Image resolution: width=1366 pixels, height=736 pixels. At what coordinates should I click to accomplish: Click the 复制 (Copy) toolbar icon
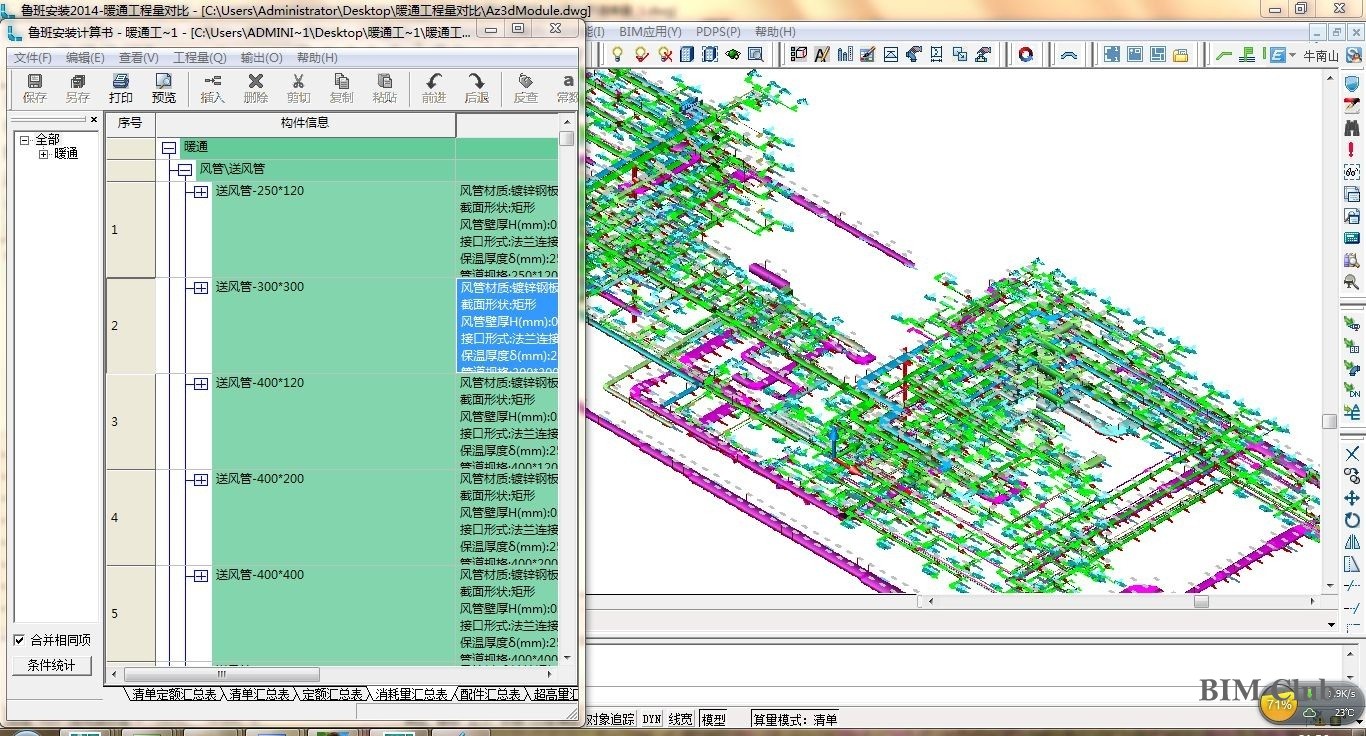click(x=341, y=82)
